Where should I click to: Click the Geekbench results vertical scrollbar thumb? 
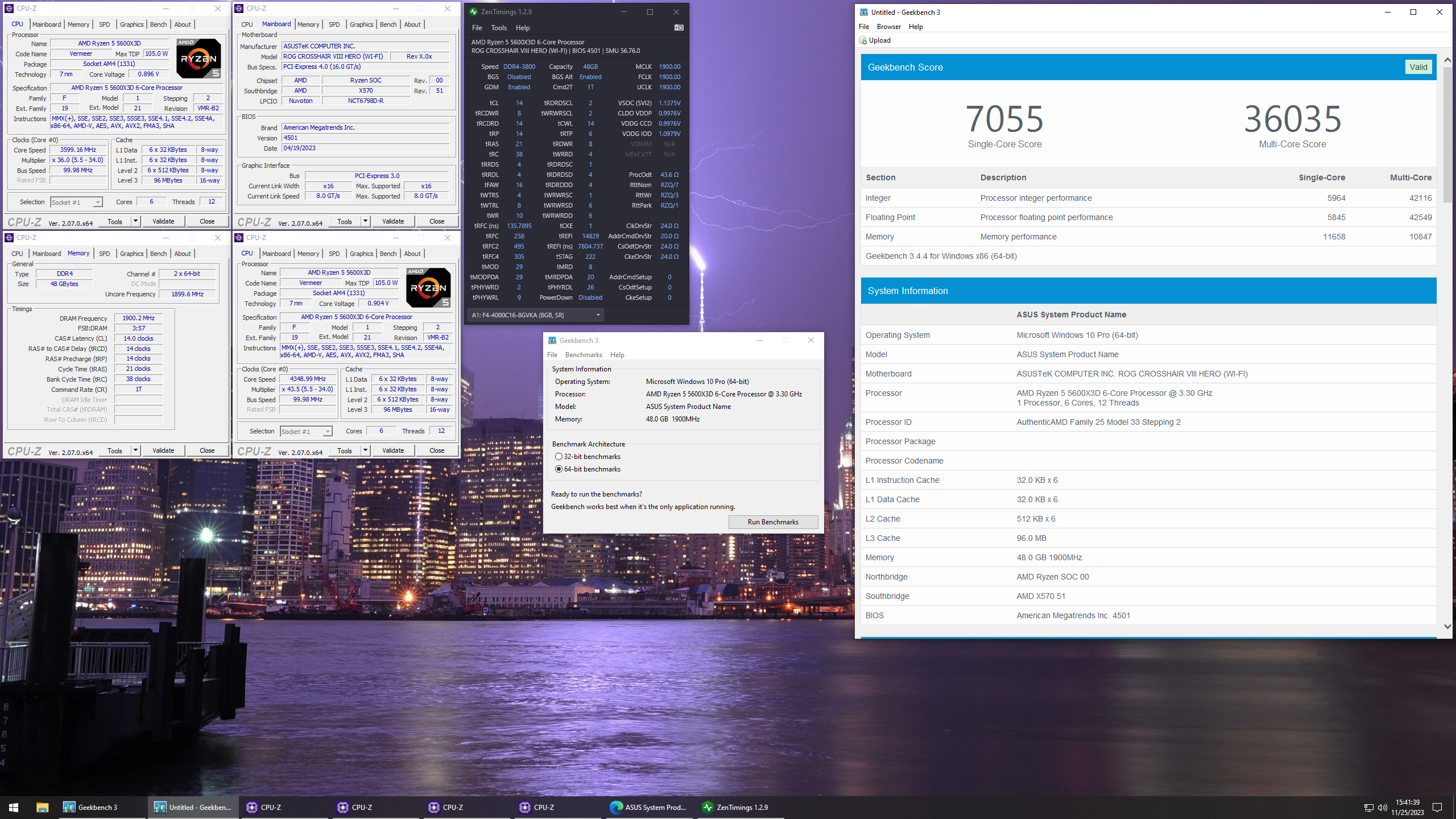(1447, 135)
